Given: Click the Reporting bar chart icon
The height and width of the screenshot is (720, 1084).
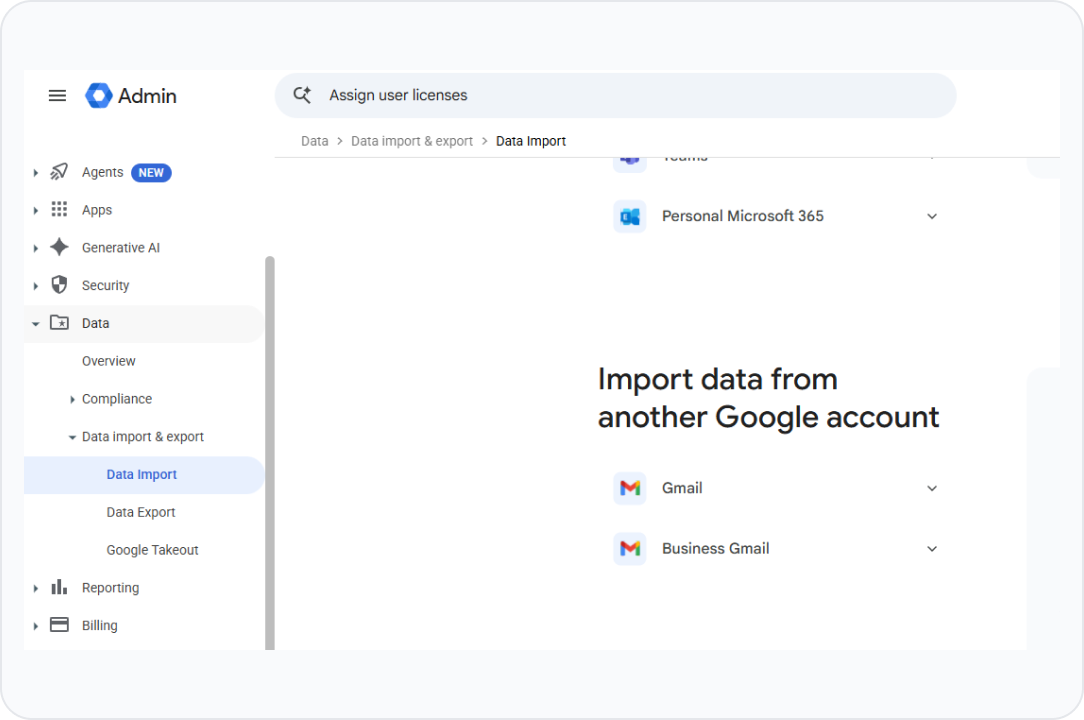Looking at the screenshot, I should click(x=59, y=587).
